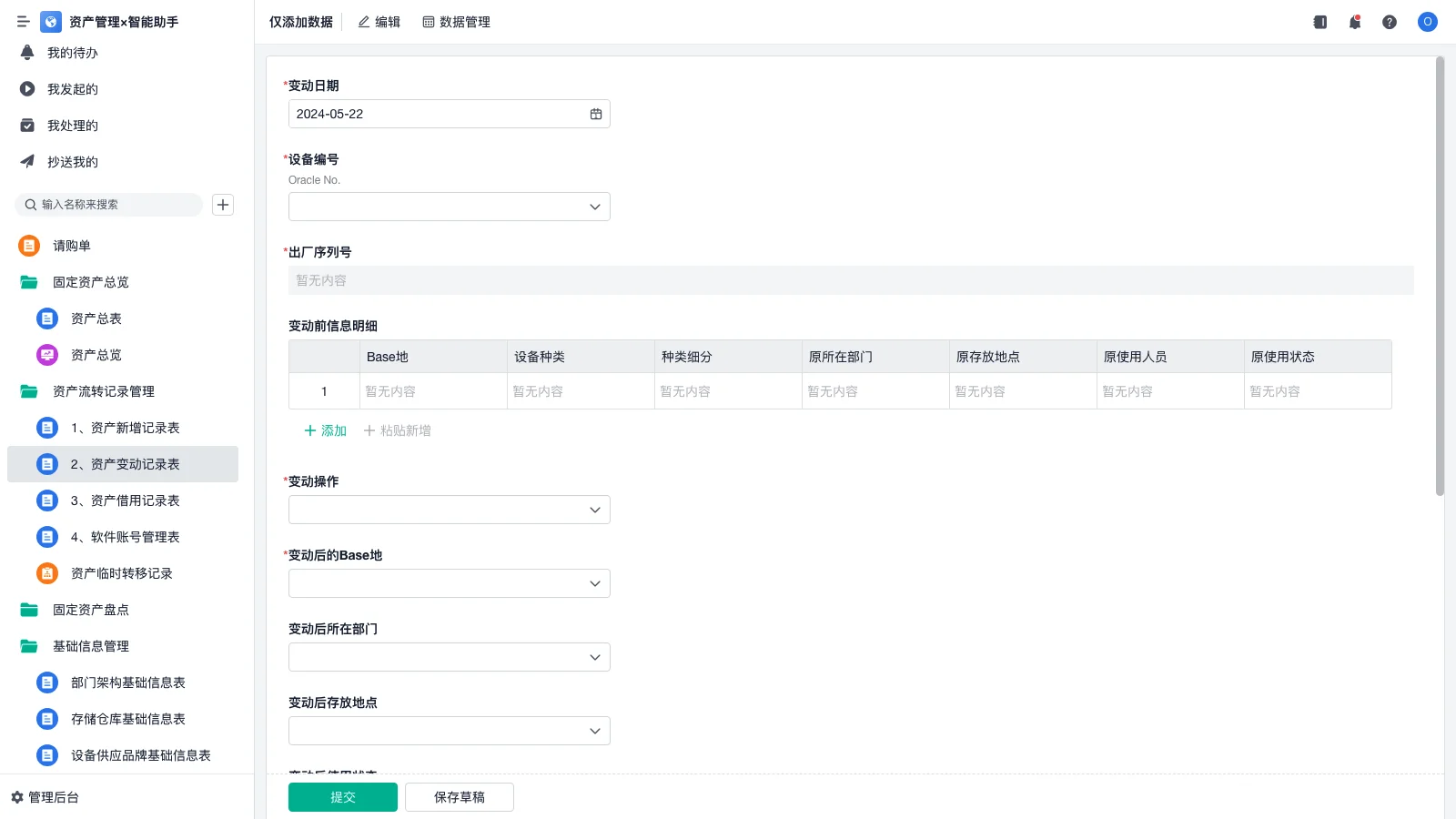Image resolution: width=1456 pixels, height=819 pixels.
Task: Collapse the sidebar with hamburger icon
Action: pyautogui.click(x=24, y=22)
